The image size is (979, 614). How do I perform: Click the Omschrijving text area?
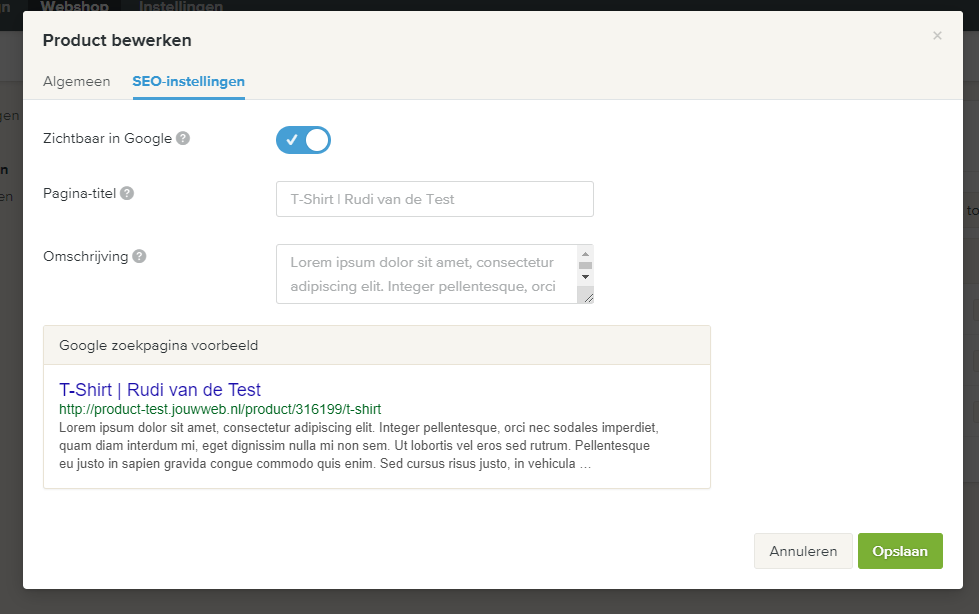420,272
